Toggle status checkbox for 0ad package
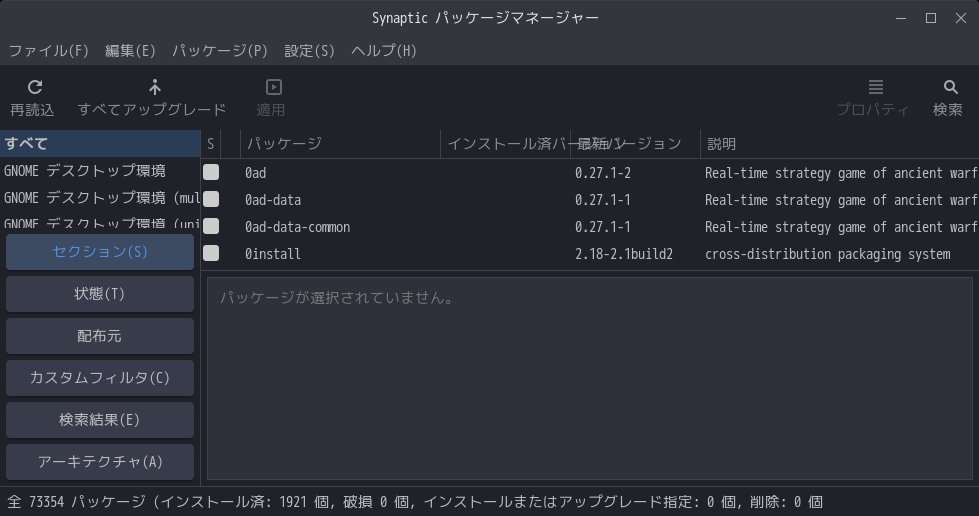 [x=211, y=172]
